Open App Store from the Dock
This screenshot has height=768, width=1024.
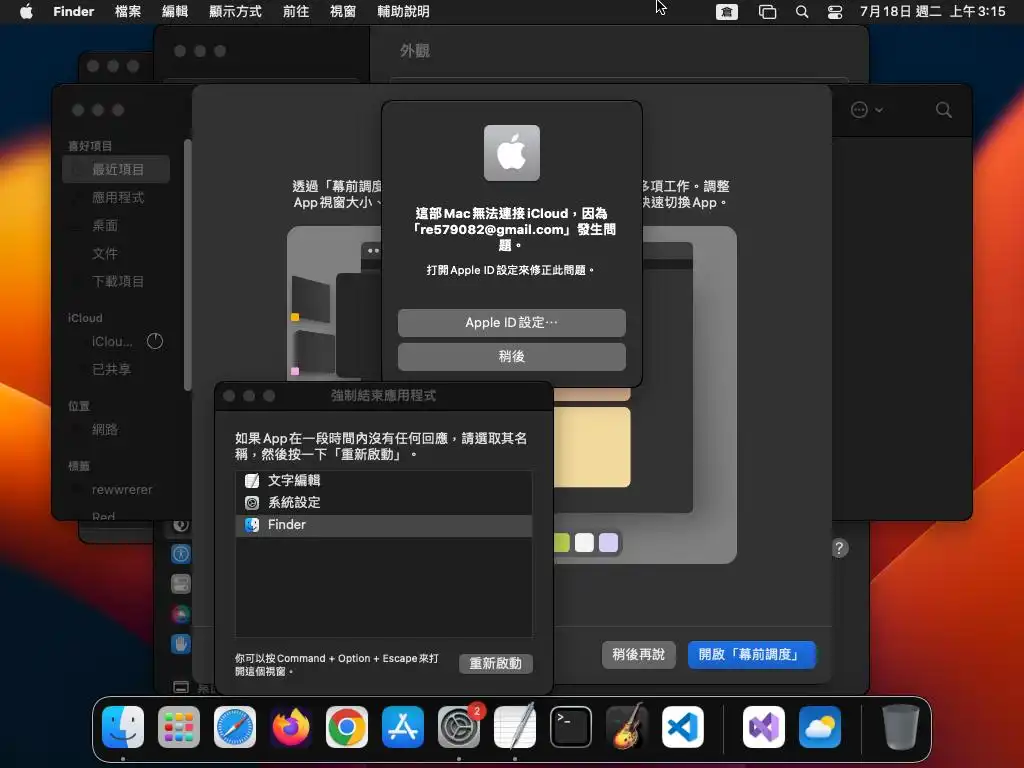403,727
